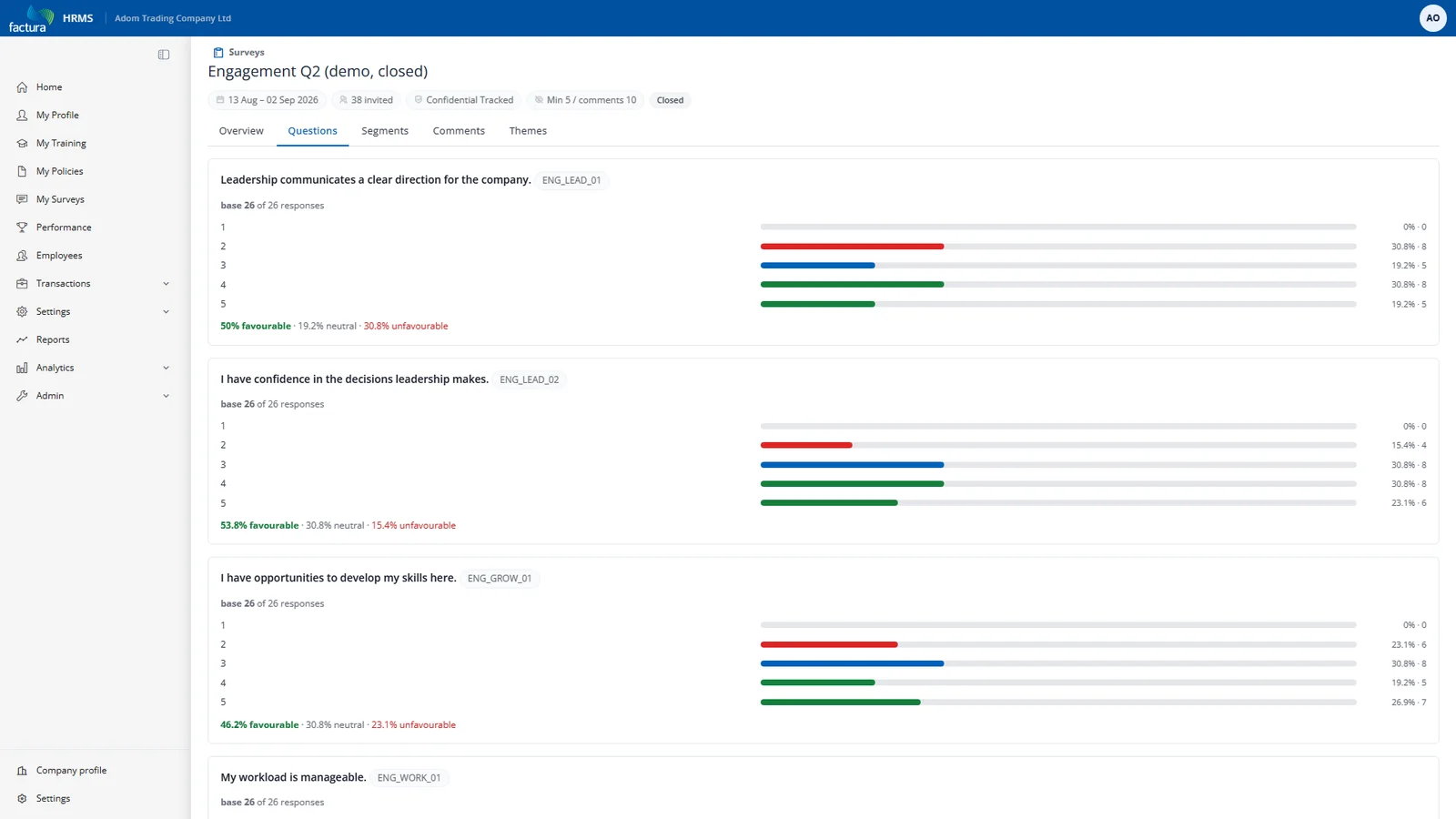Click the Surveys clipboard breadcrumb icon

click(218, 53)
